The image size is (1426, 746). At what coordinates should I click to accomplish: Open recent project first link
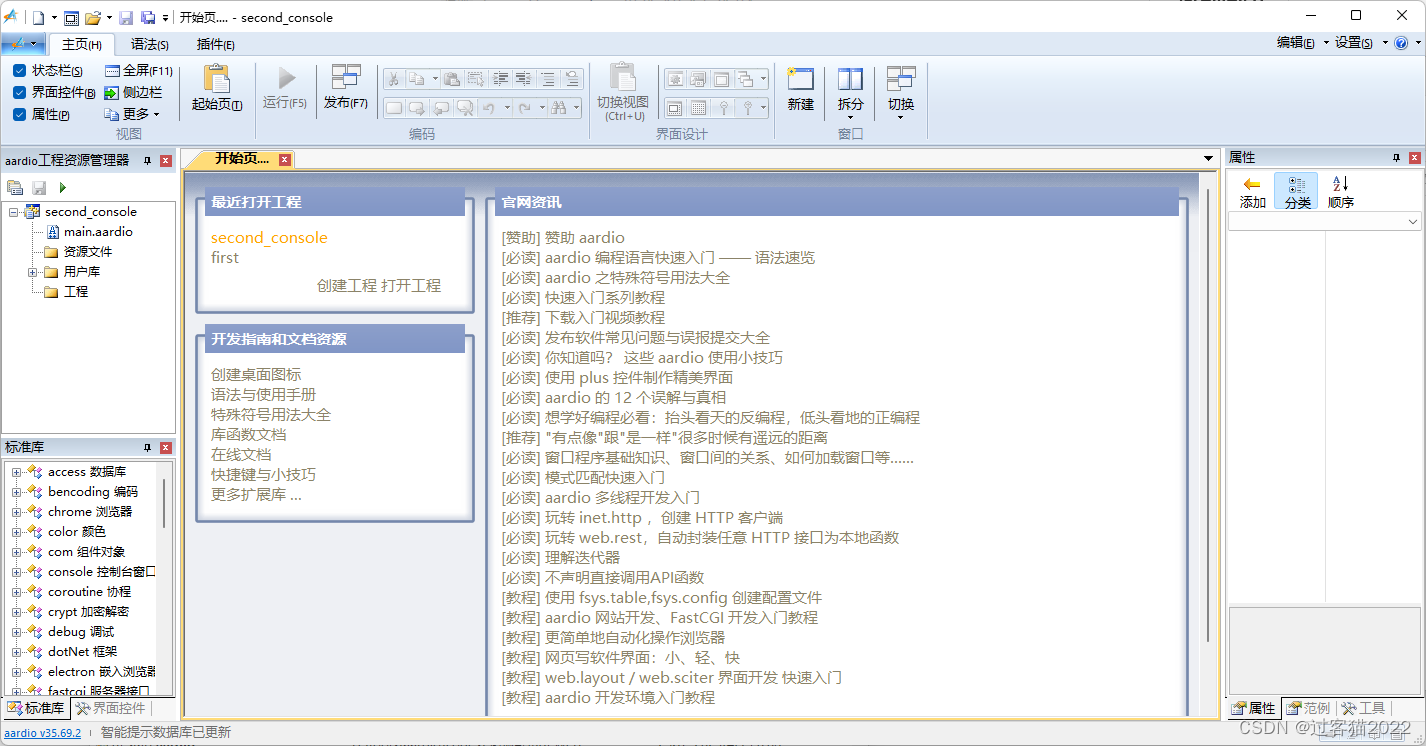pos(225,258)
